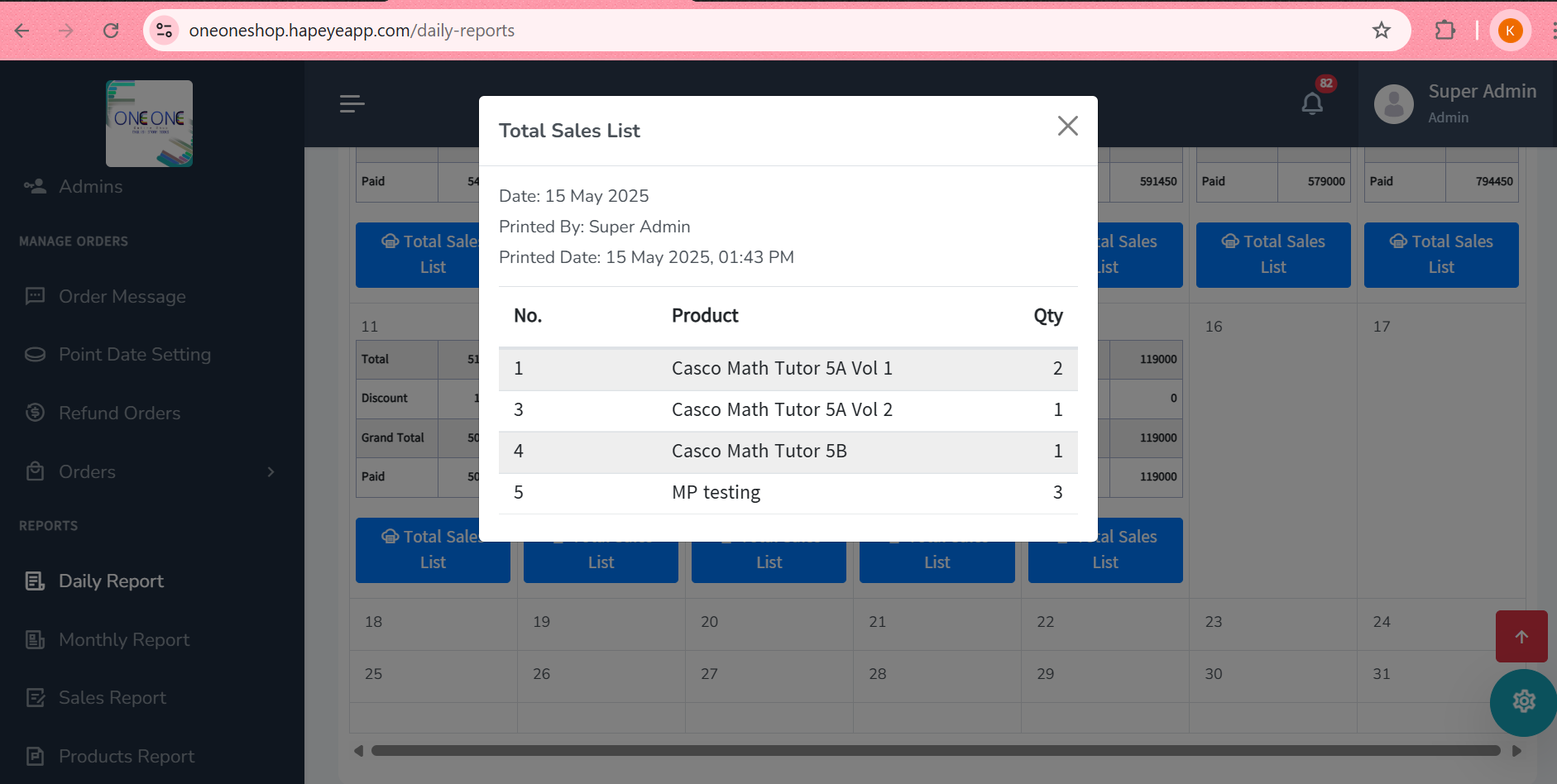
Task: Click the ONE ONE shop logo
Action: coord(149,123)
